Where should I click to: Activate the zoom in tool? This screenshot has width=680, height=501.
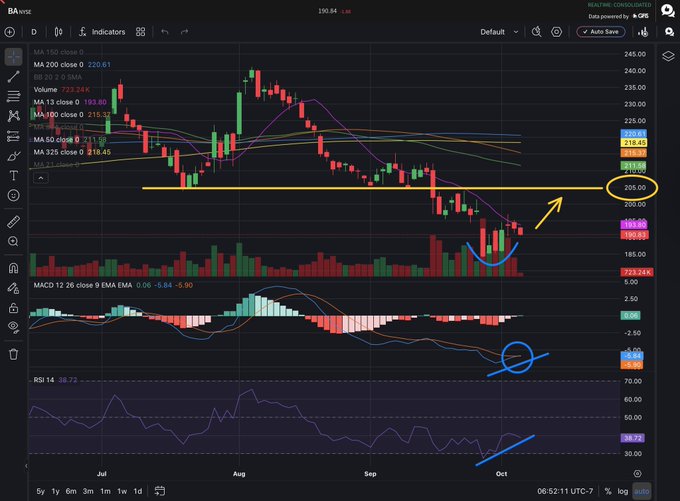(x=13, y=242)
